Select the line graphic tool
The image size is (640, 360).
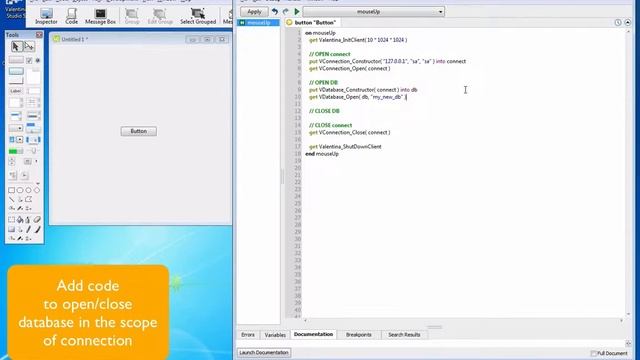coord(11,200)
